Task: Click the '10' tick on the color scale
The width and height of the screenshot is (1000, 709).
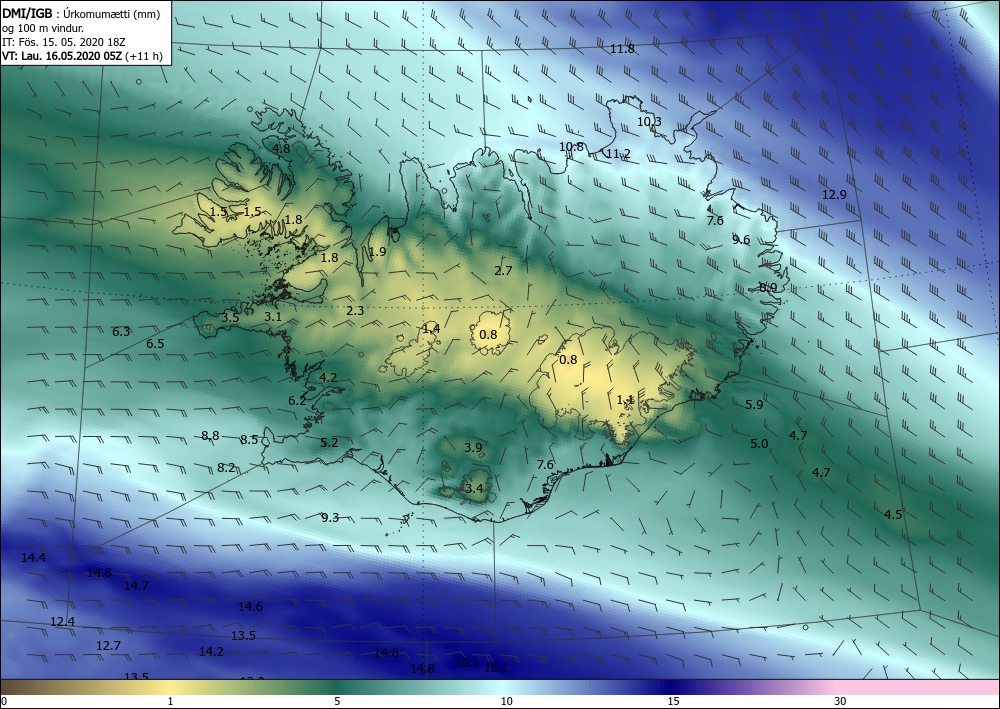Action: click(506, 701)
